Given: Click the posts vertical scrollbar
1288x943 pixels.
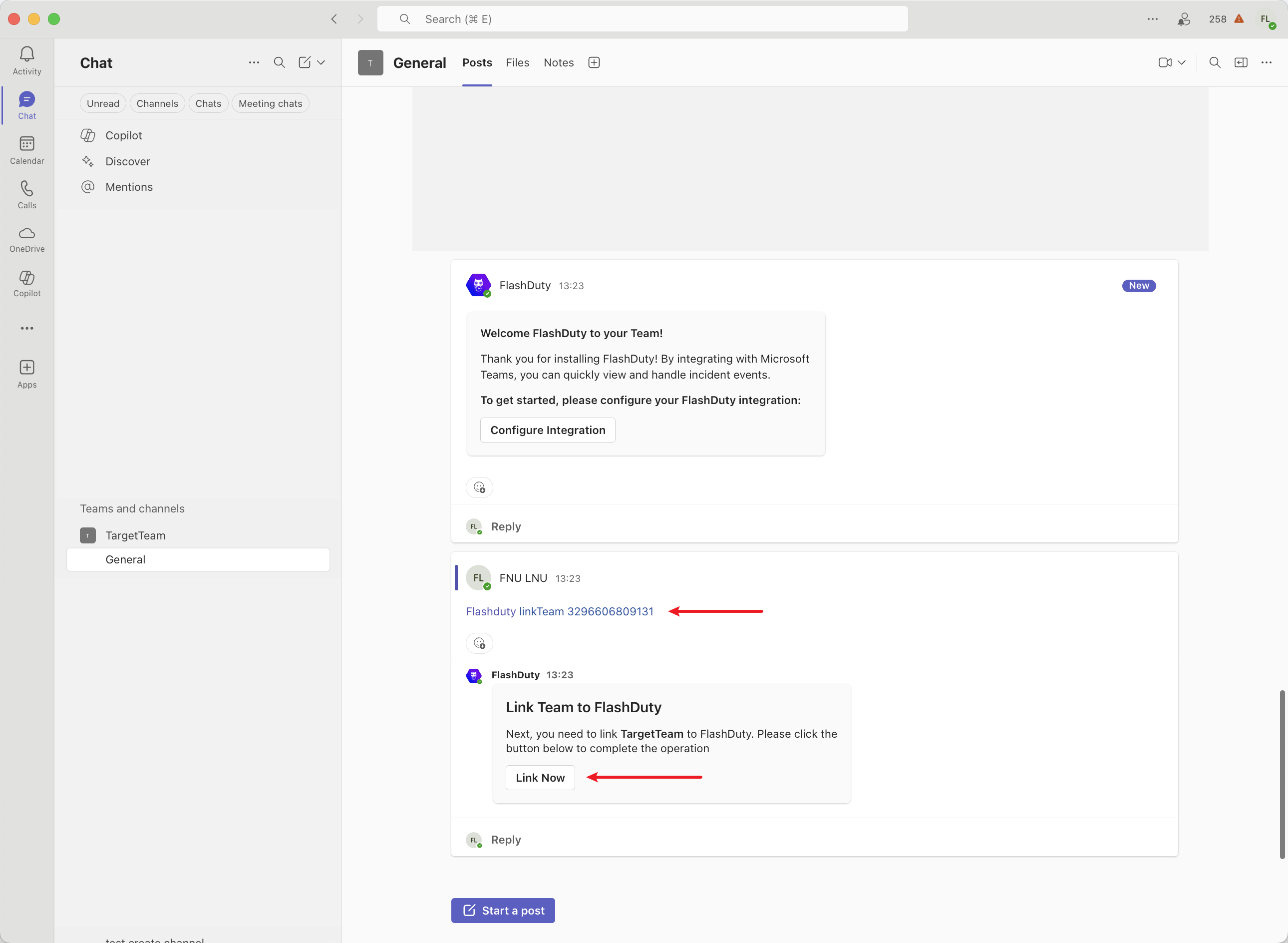Looking at the screenshot, I should [1283, 774].
